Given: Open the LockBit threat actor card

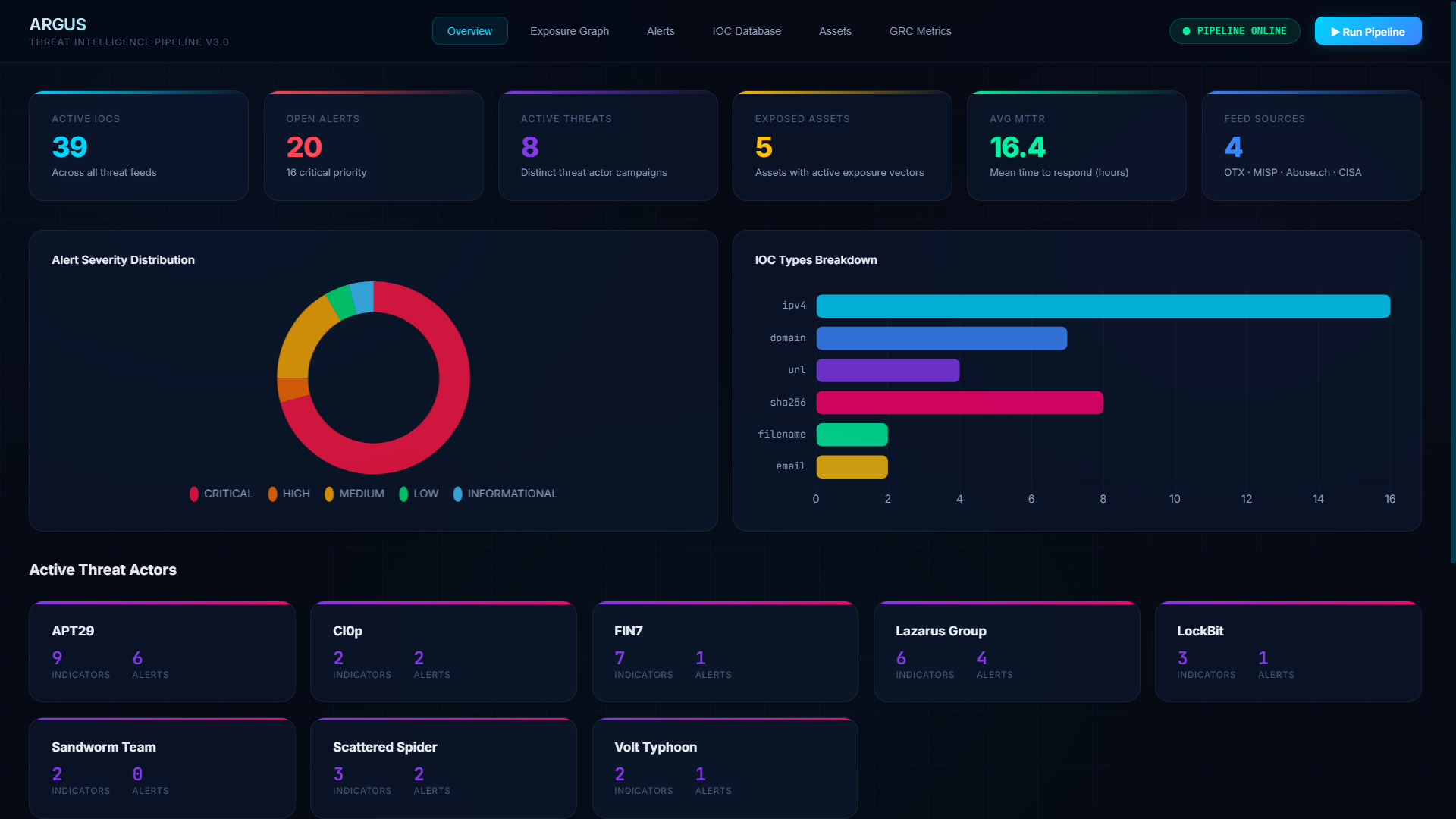Looking at the screenshot, I should pyautogui.click(x=1288, y=651).
